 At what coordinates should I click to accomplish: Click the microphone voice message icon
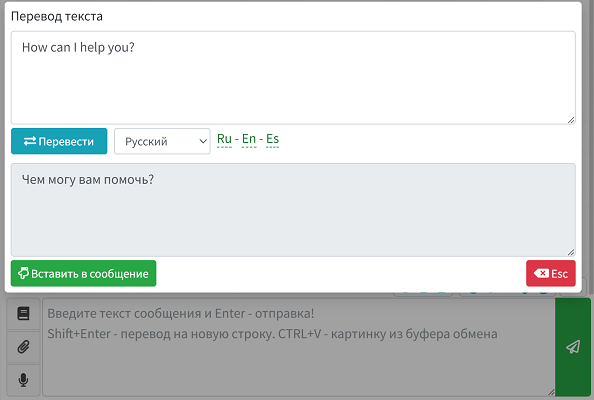coord(23,380)
